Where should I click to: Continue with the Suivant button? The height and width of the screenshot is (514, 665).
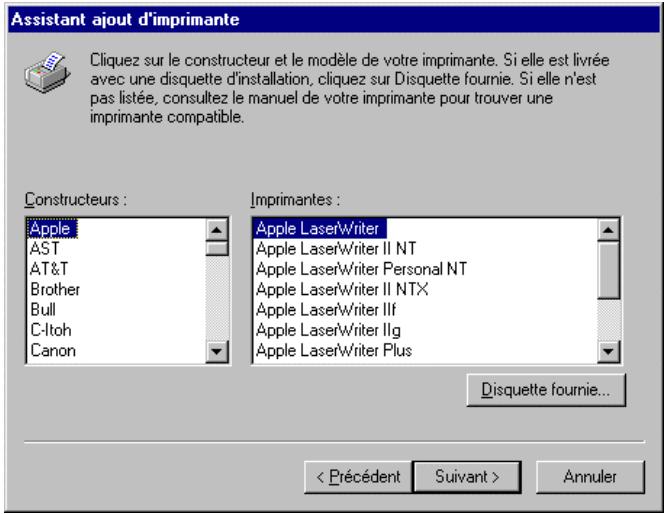pyautogui.click(x=467, y=477)
